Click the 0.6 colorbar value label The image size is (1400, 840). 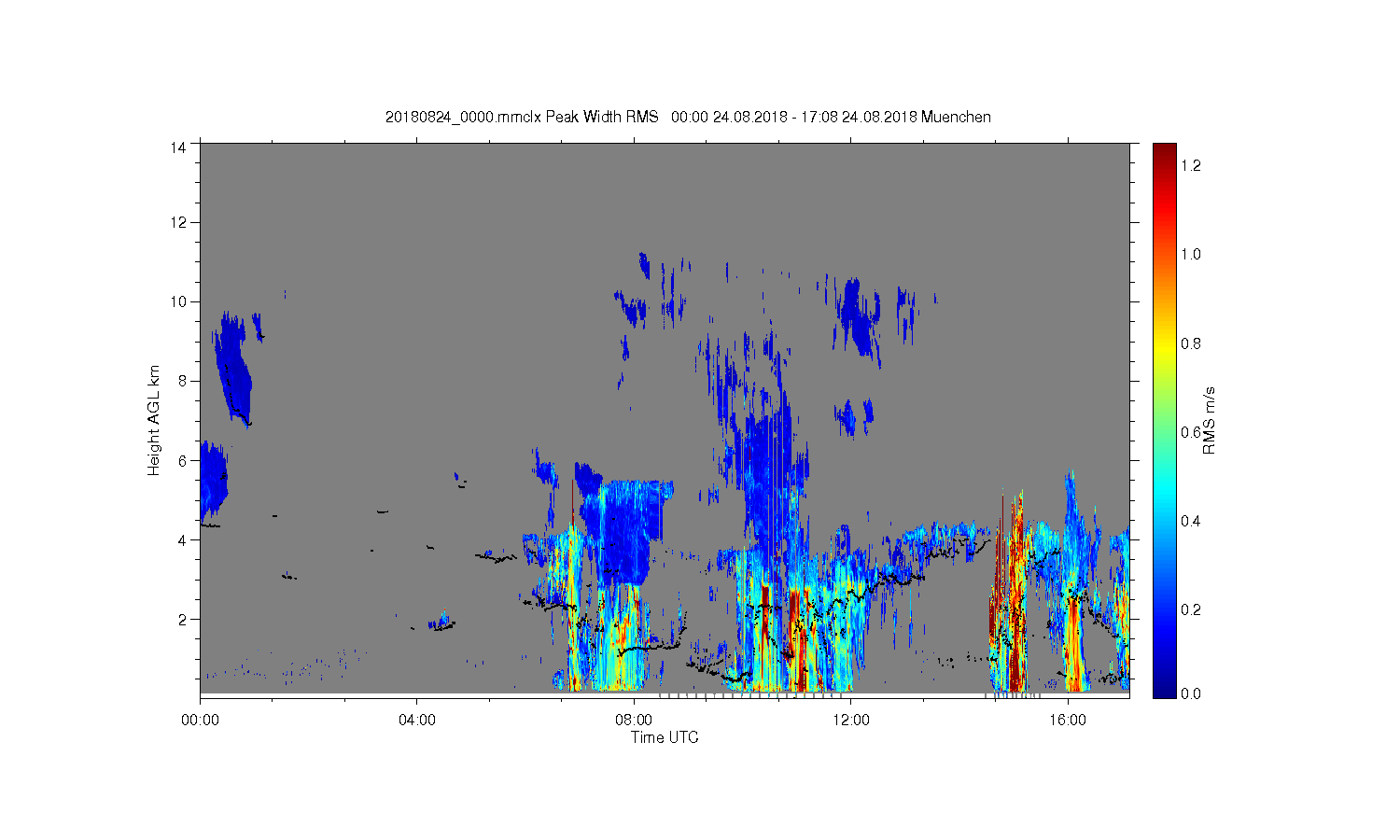[1190, 432]
